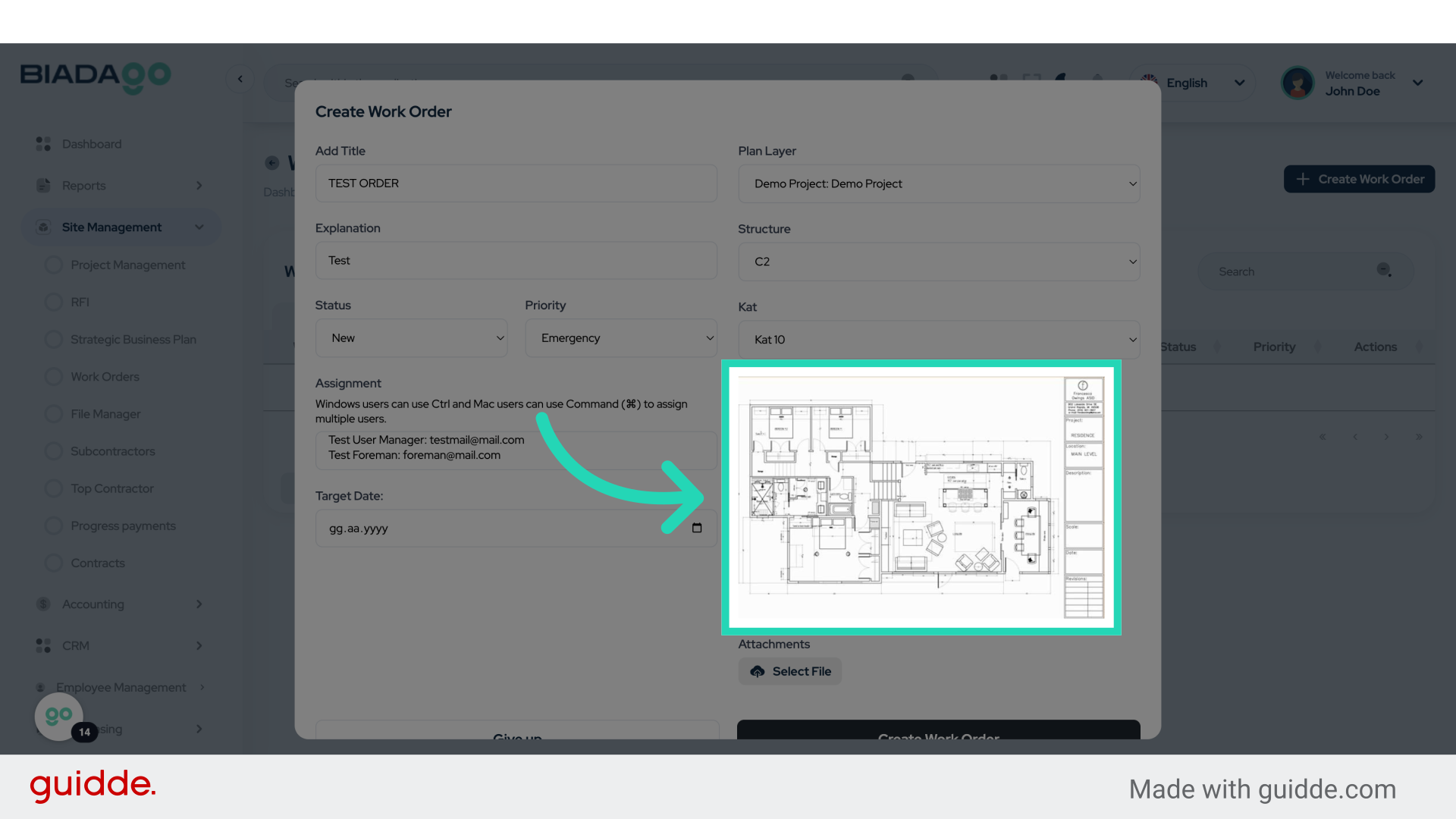1456x819 pixels.
Task: Click the calendar icon in Target Date
Action: 697,528
